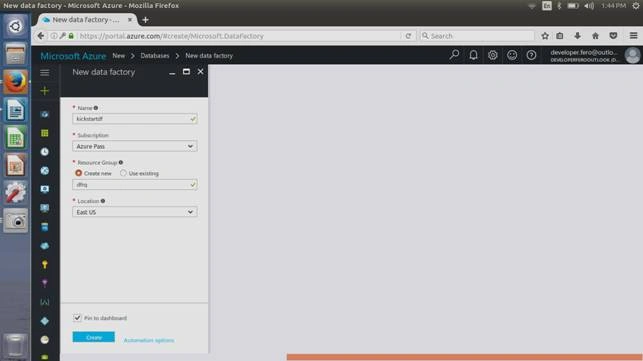This screenshot has width=643, height=361.
Task: Show info tooltip next to Name label
Action: tap(96, 108)
